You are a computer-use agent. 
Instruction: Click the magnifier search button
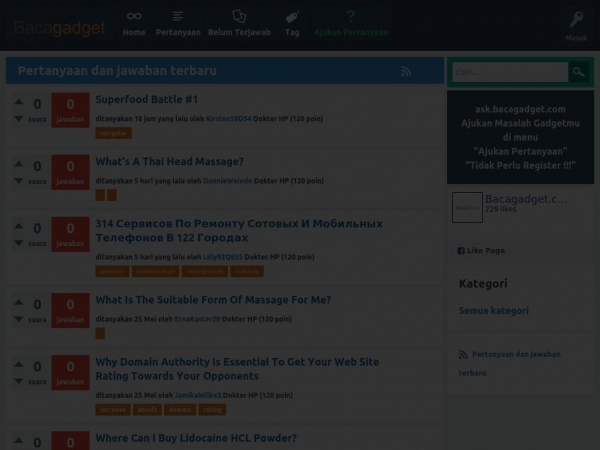[x=579, y=72]
